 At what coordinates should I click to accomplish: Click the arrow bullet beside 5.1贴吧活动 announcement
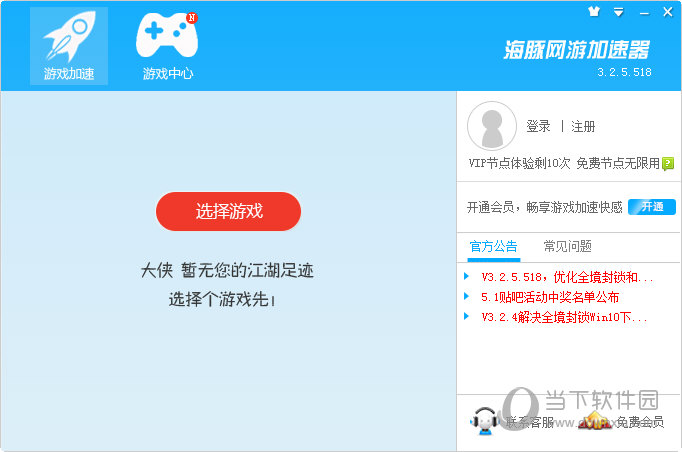(466, 296)
